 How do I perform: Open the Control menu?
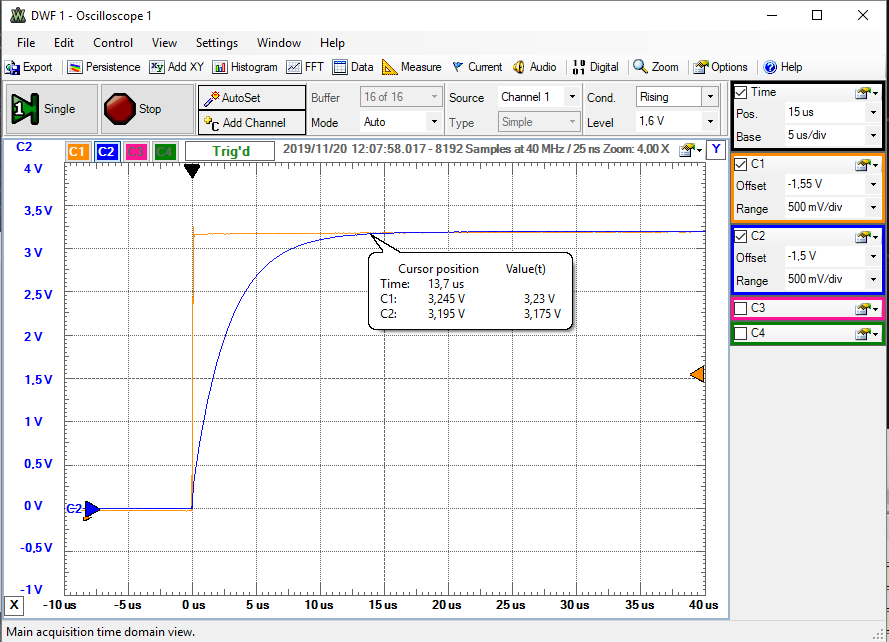113,43
